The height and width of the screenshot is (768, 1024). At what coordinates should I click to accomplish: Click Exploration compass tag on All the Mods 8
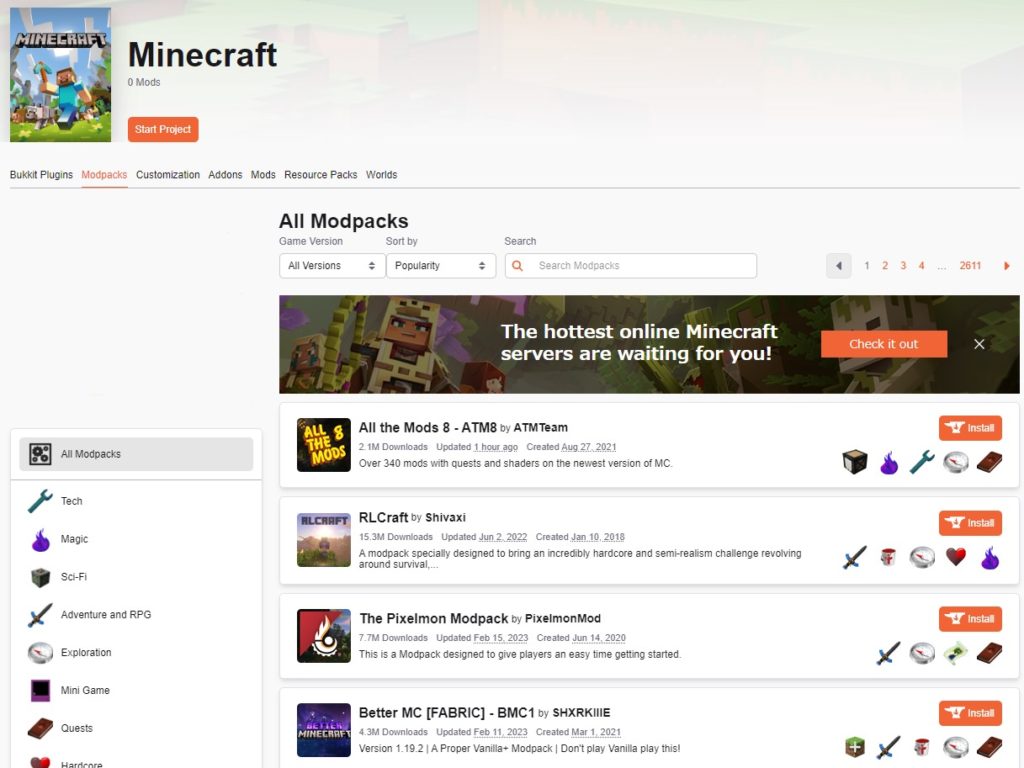pyautogui.click(x=956, y=462)
